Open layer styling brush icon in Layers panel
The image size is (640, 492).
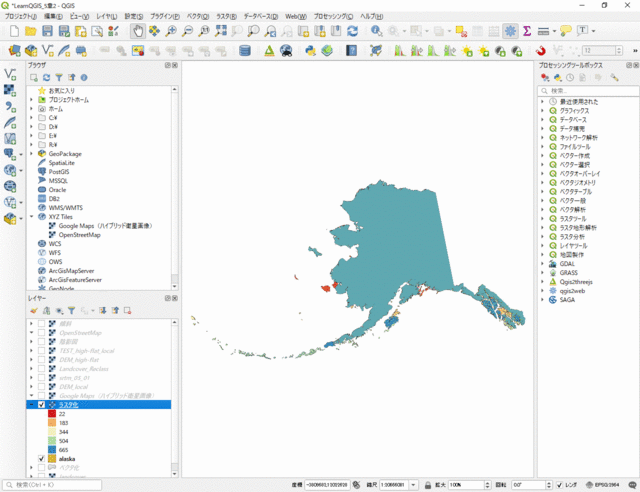click(x=34, y=311)
